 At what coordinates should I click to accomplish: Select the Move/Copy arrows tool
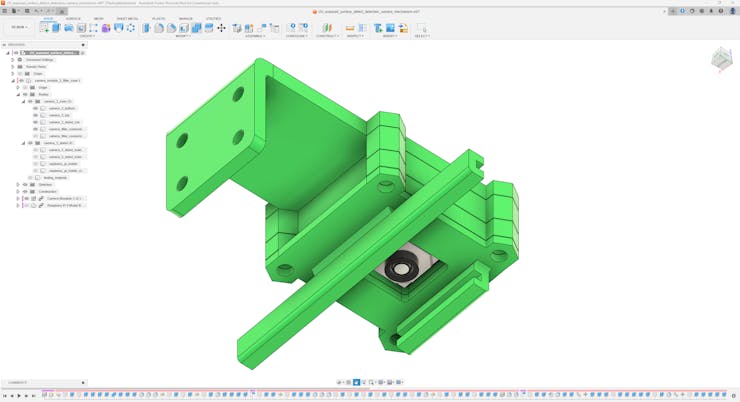[221, 28]
